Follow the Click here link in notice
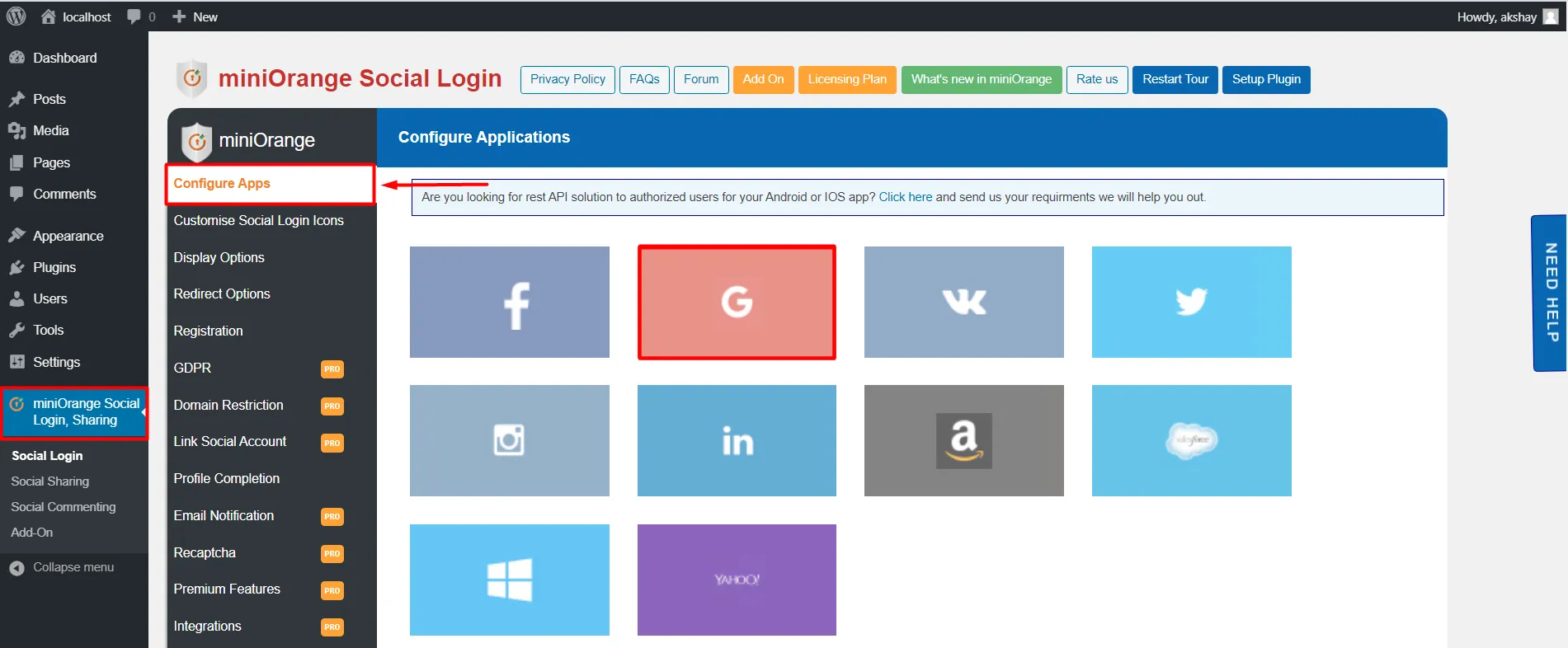Screen dimensions: 1568x648 click(x=905, y=197)
